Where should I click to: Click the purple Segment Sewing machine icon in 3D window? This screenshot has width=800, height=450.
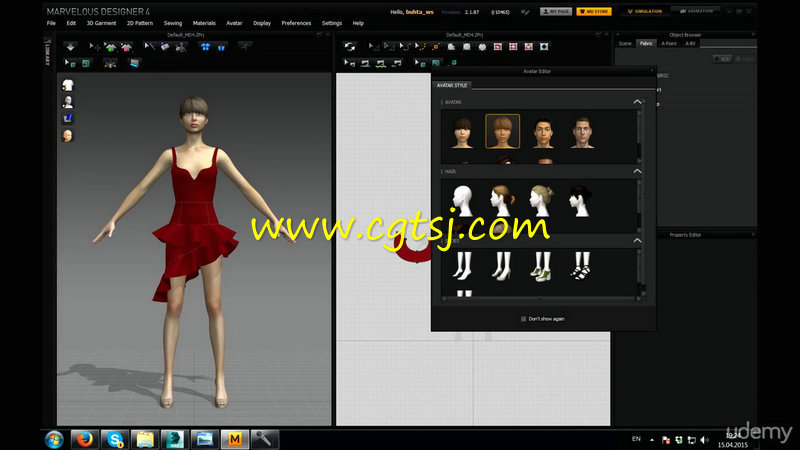tap(165, 47)
